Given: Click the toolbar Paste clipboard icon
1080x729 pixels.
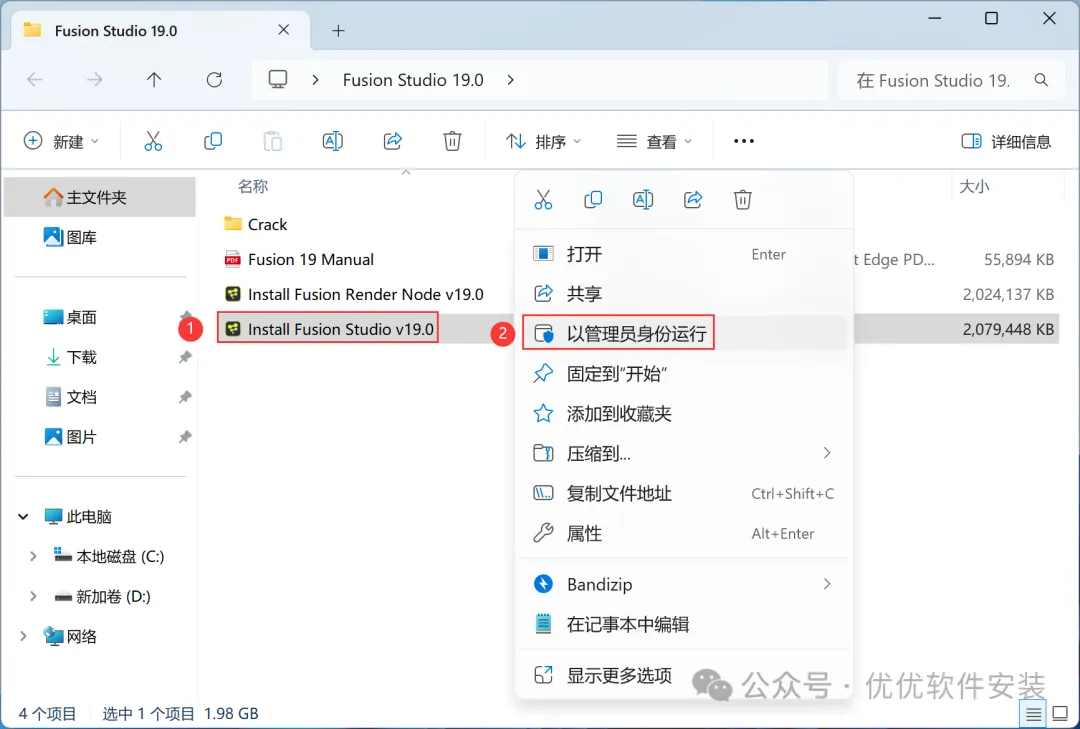Looking at the screenshot, I should pos(273,141).
